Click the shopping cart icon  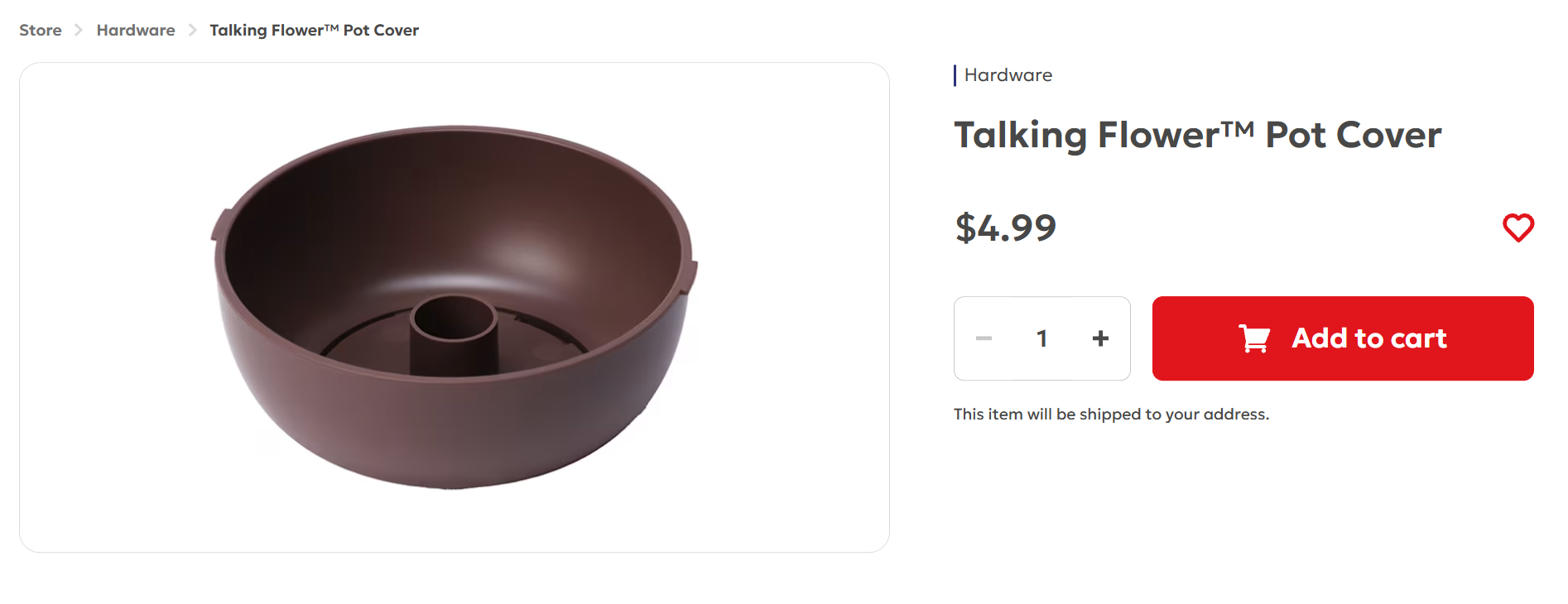pos(1254,338)
